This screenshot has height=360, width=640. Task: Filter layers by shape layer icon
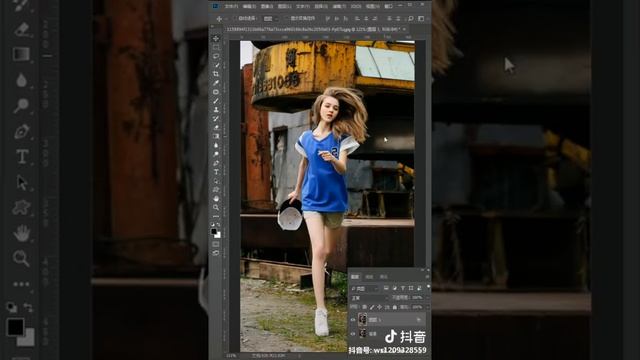pos(411,288)
